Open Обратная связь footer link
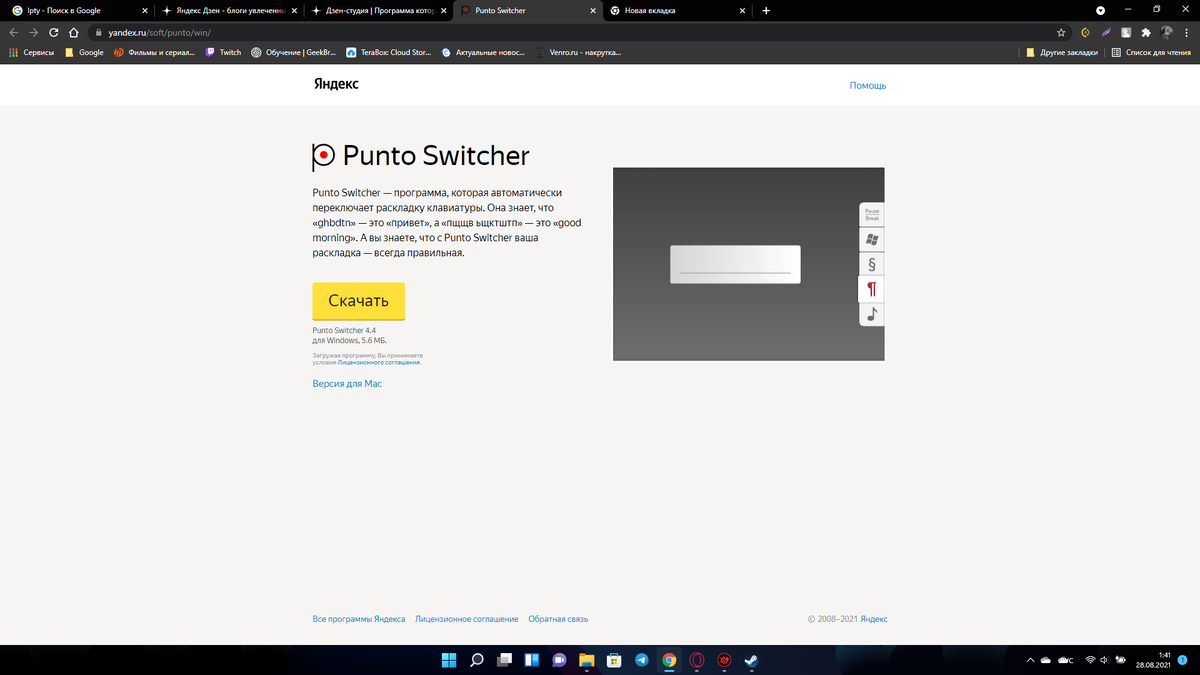The width and height of the screenshot is (1200, 675). click(x=558, y=619)
